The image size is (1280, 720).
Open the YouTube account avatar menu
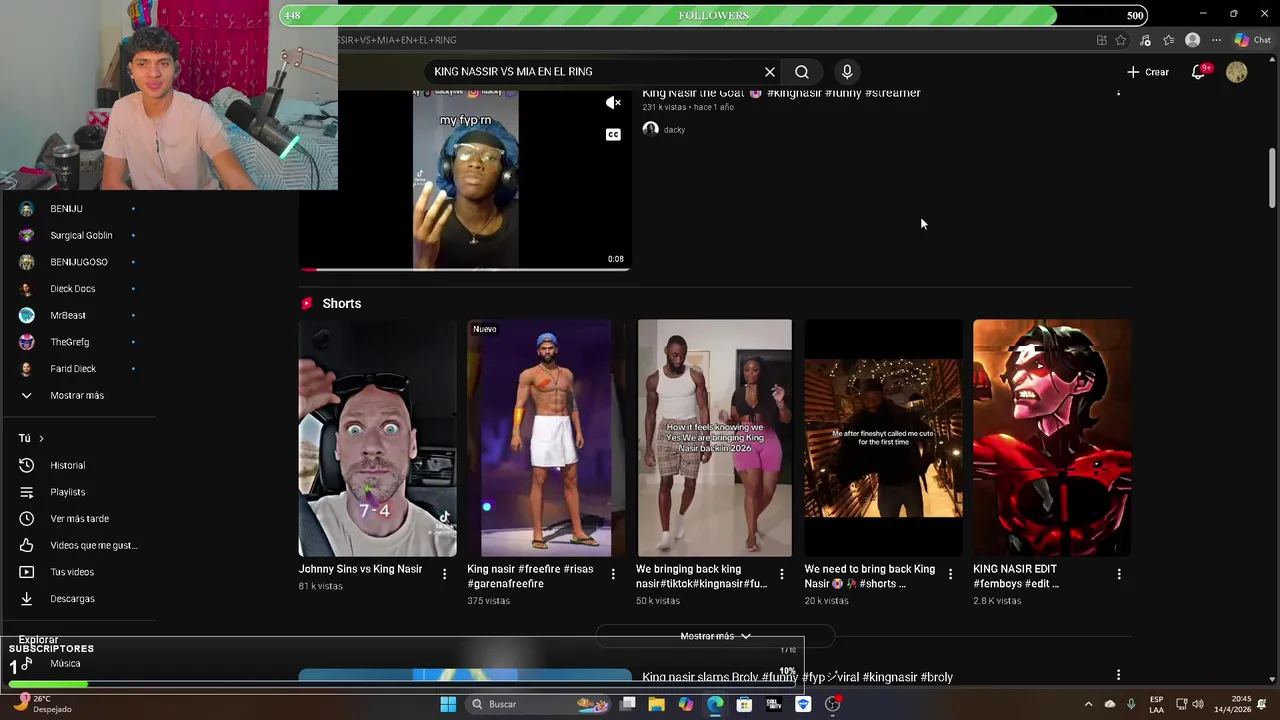1237,72
